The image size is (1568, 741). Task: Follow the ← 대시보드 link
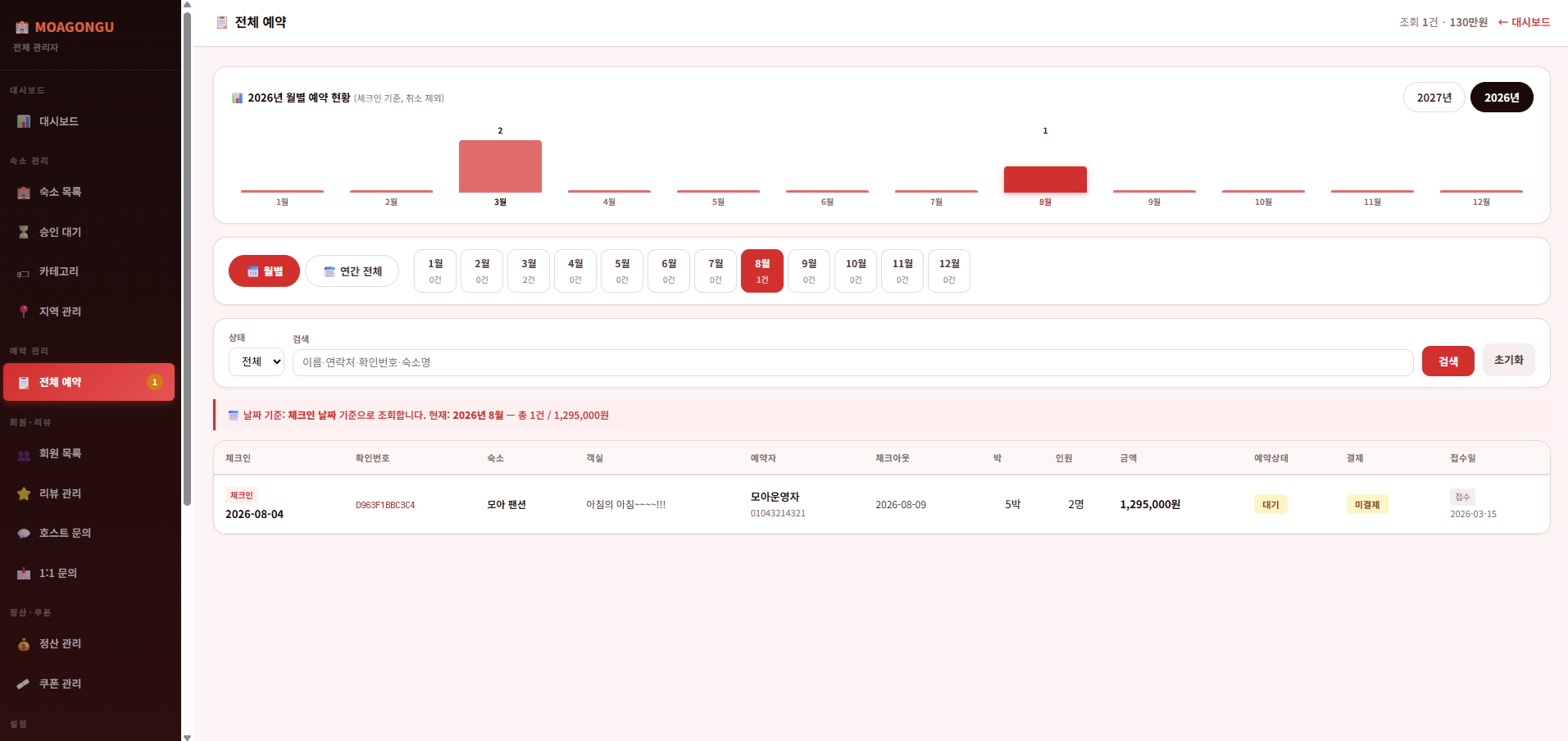tap(1524, 22)
